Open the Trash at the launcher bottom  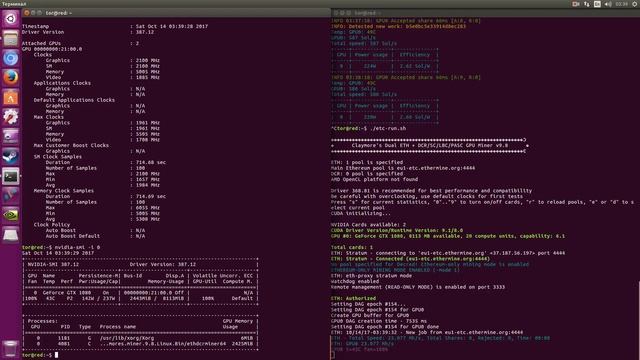(11, 349)
